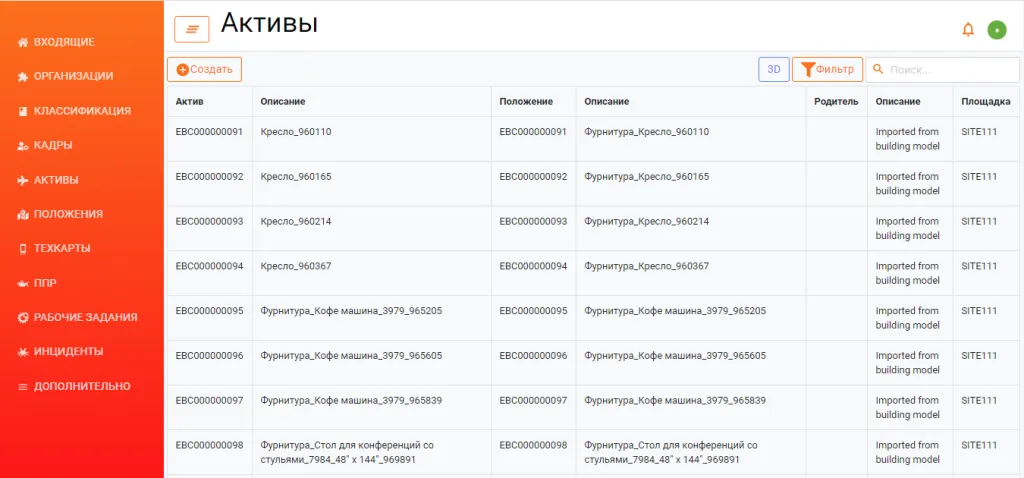Go to the ППР menu item
The image size is (1024, 478).
(x=45, y=283)
